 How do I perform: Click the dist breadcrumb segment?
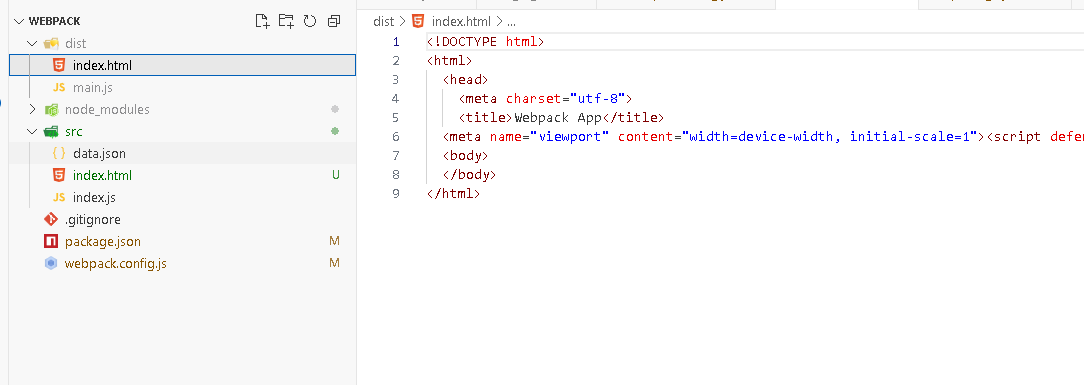383,21
